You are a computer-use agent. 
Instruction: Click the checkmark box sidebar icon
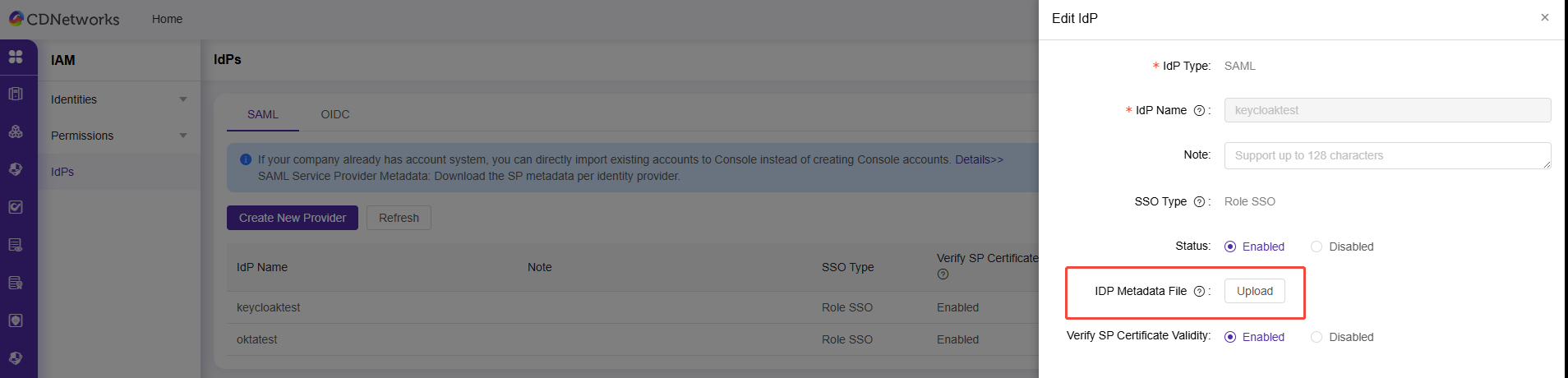[x=16, y=207]
